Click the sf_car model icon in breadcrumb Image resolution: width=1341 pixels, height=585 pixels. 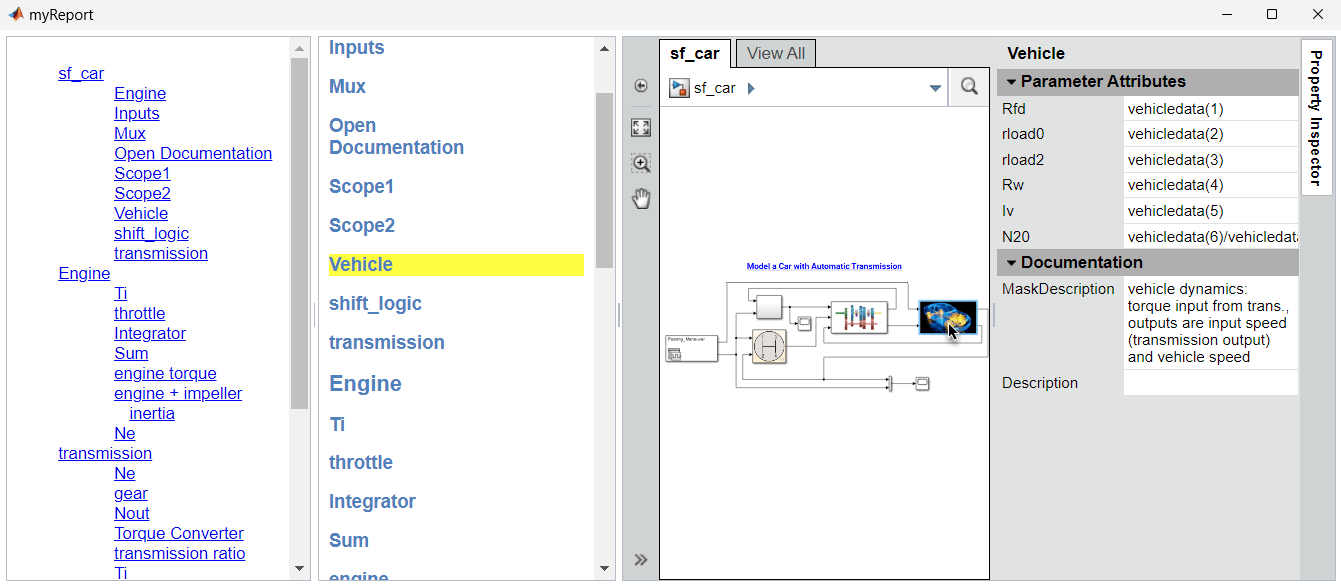click(680, 88)
